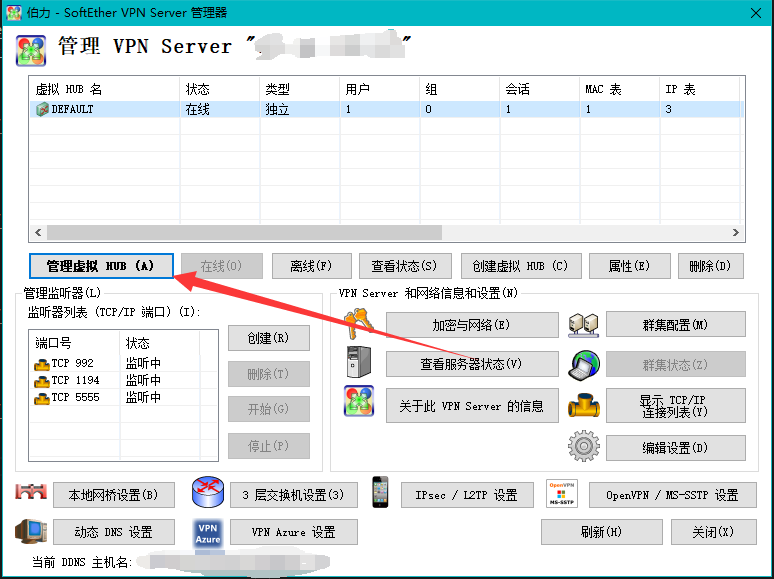
Task: Click the MAC 表 column header
Action: [619, 89]
